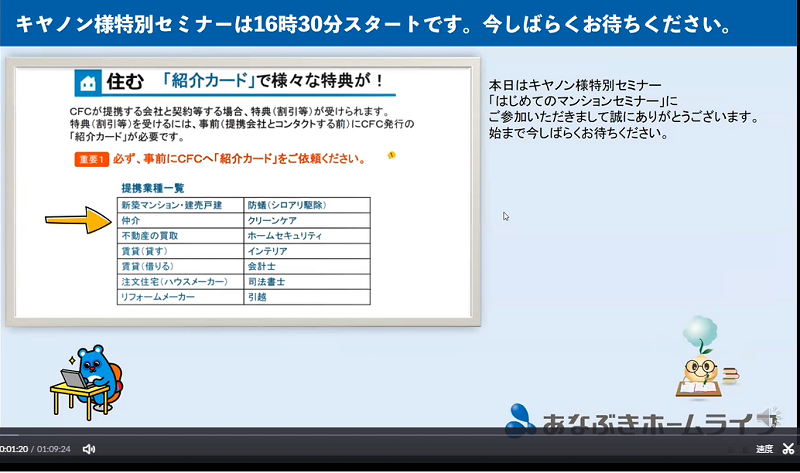
Task: Click the 本日はキヤノン様特別セミナー line
Action: 574,85
